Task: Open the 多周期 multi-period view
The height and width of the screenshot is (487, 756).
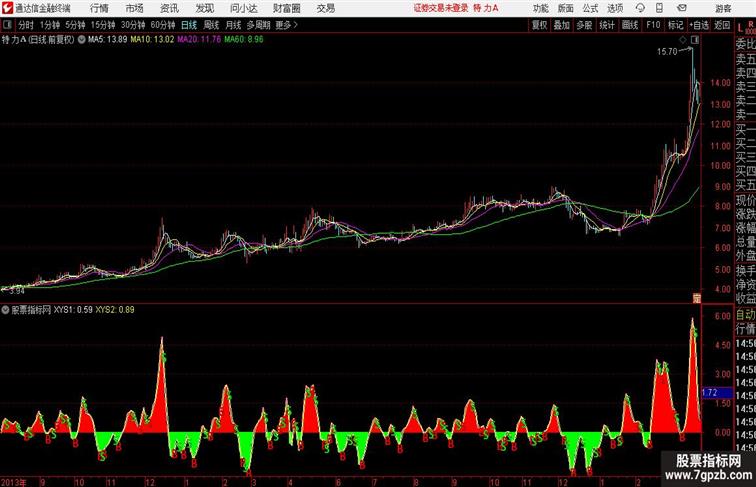Action: (x=258, y=25)
